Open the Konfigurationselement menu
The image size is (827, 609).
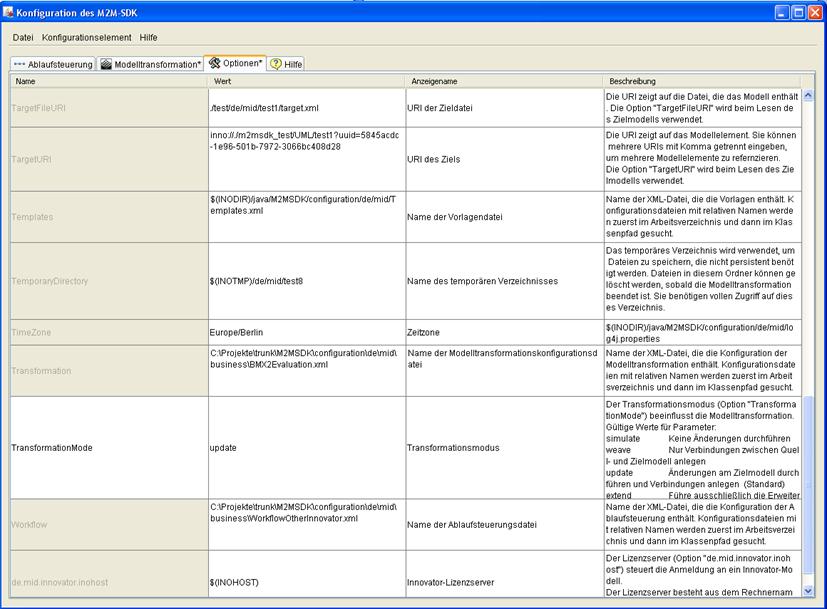point(86,37)
